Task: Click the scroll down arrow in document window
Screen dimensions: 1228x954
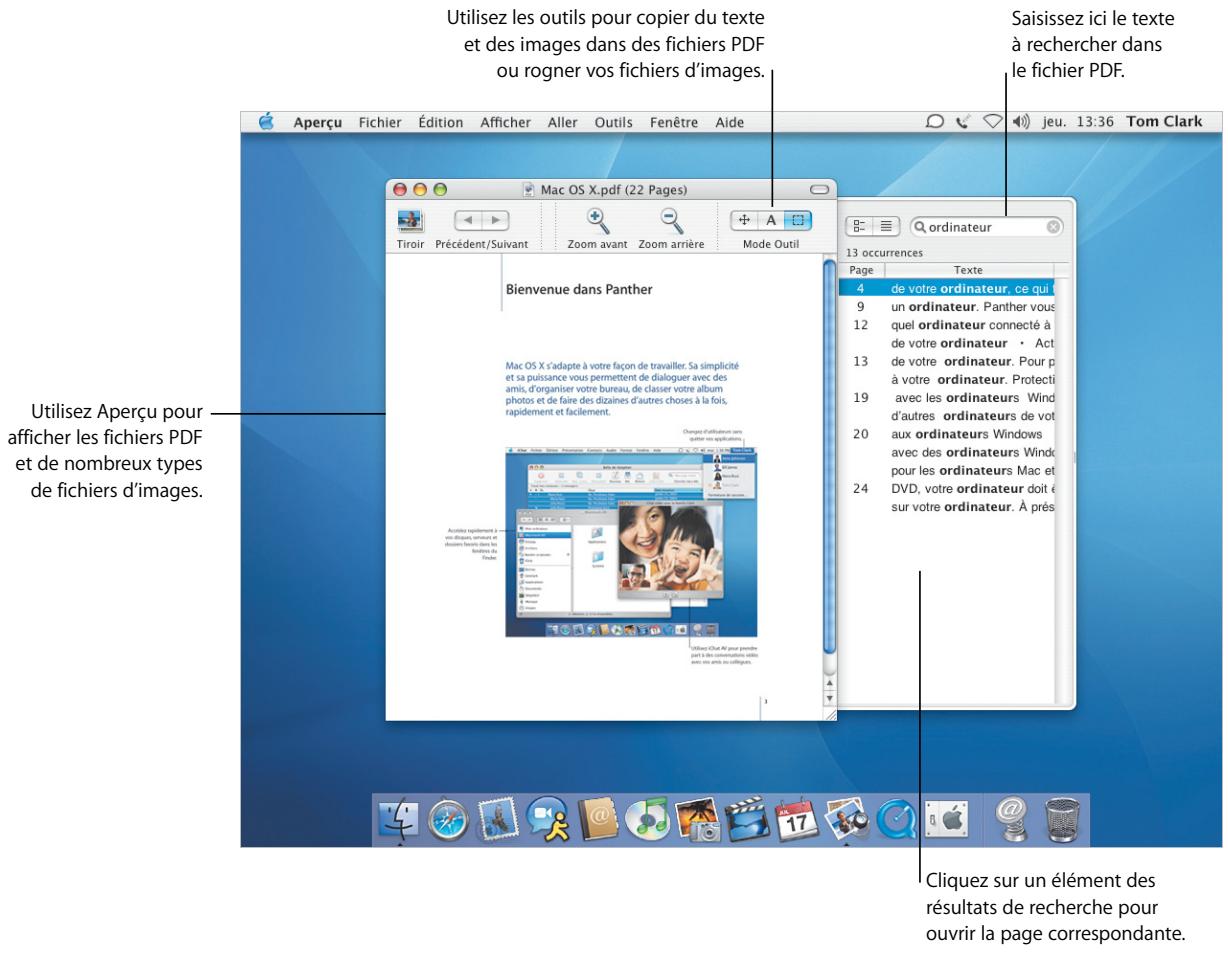Action: 828,698
